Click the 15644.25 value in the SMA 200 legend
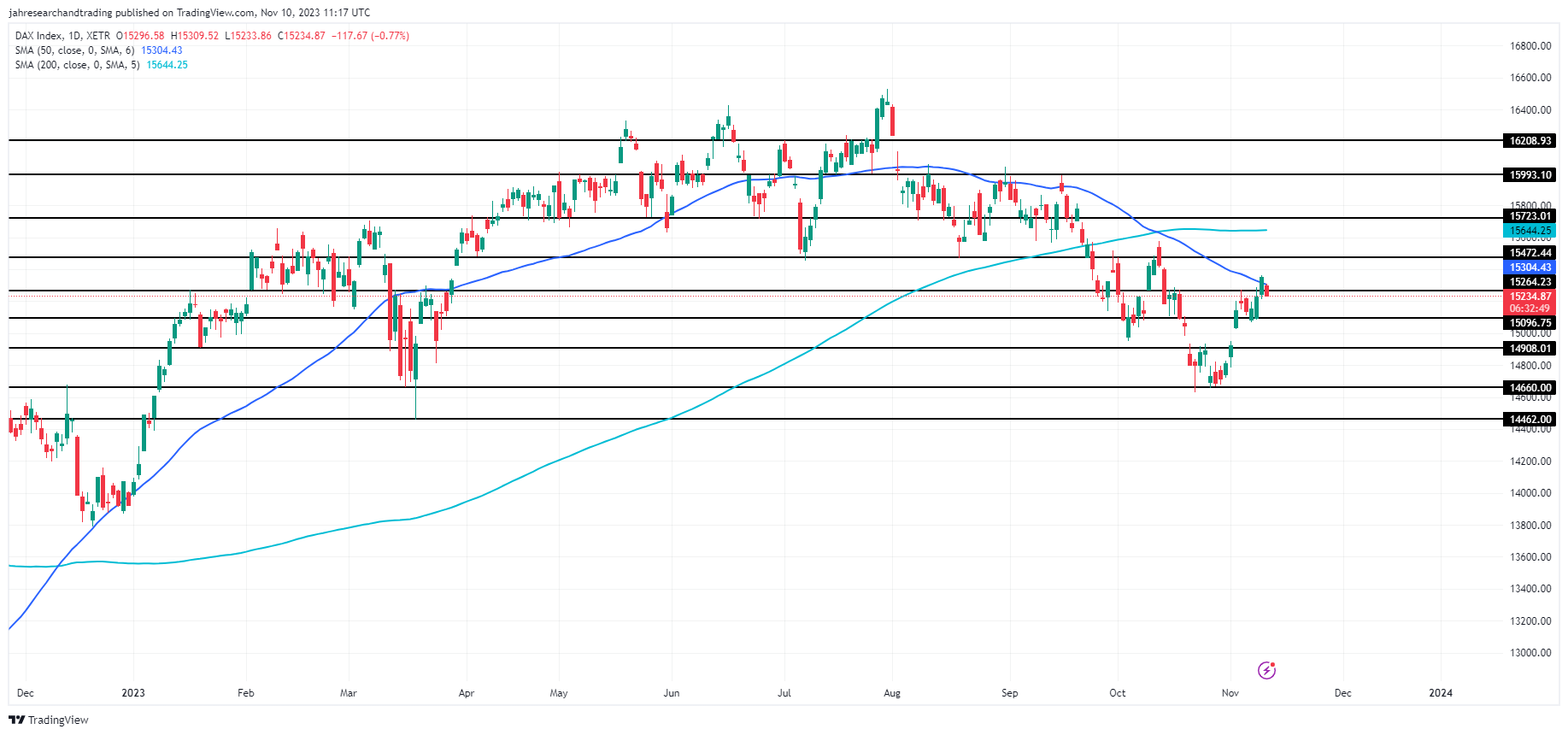 [167, 65]
